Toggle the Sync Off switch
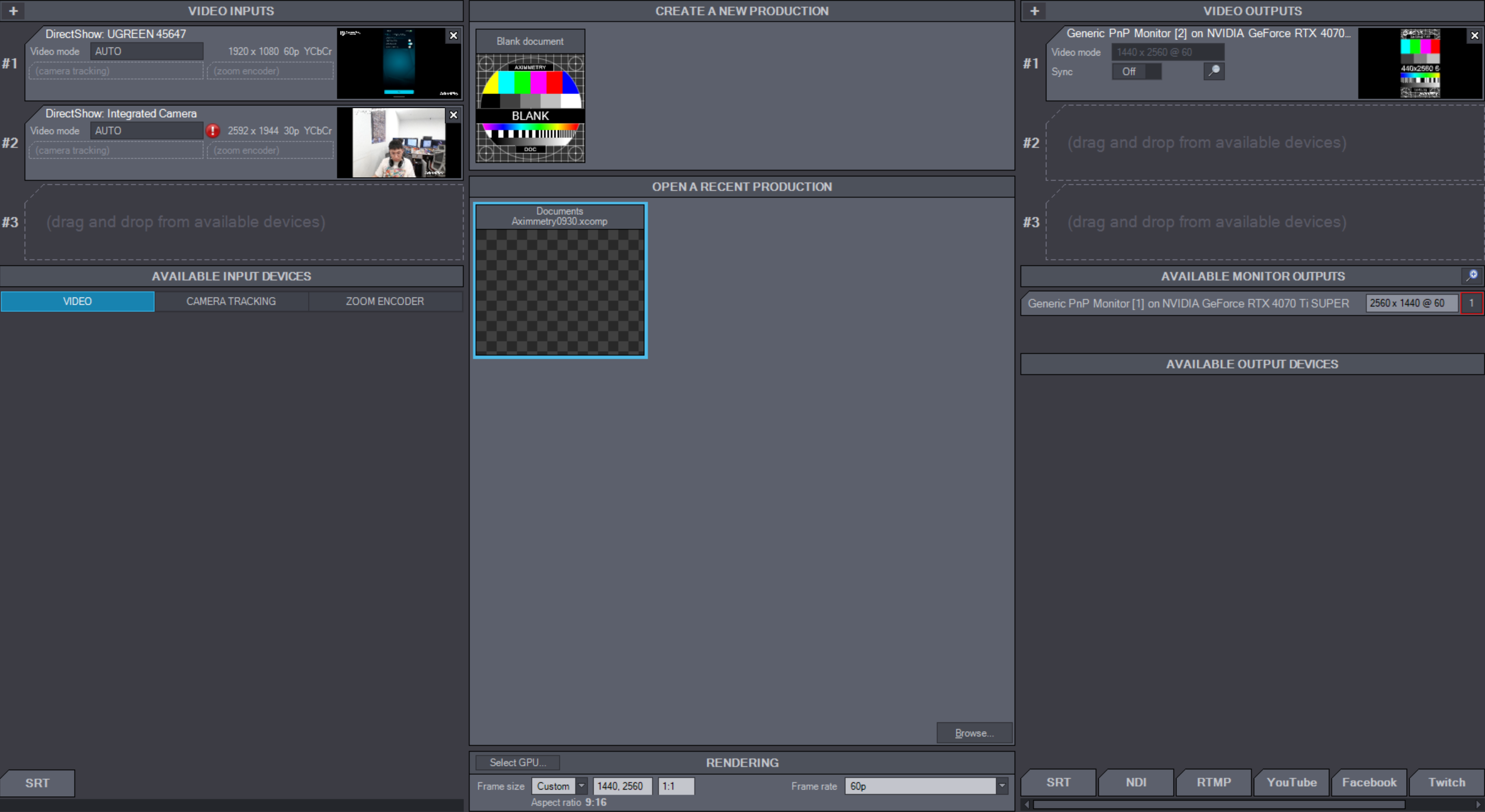 pos(1136,72)
